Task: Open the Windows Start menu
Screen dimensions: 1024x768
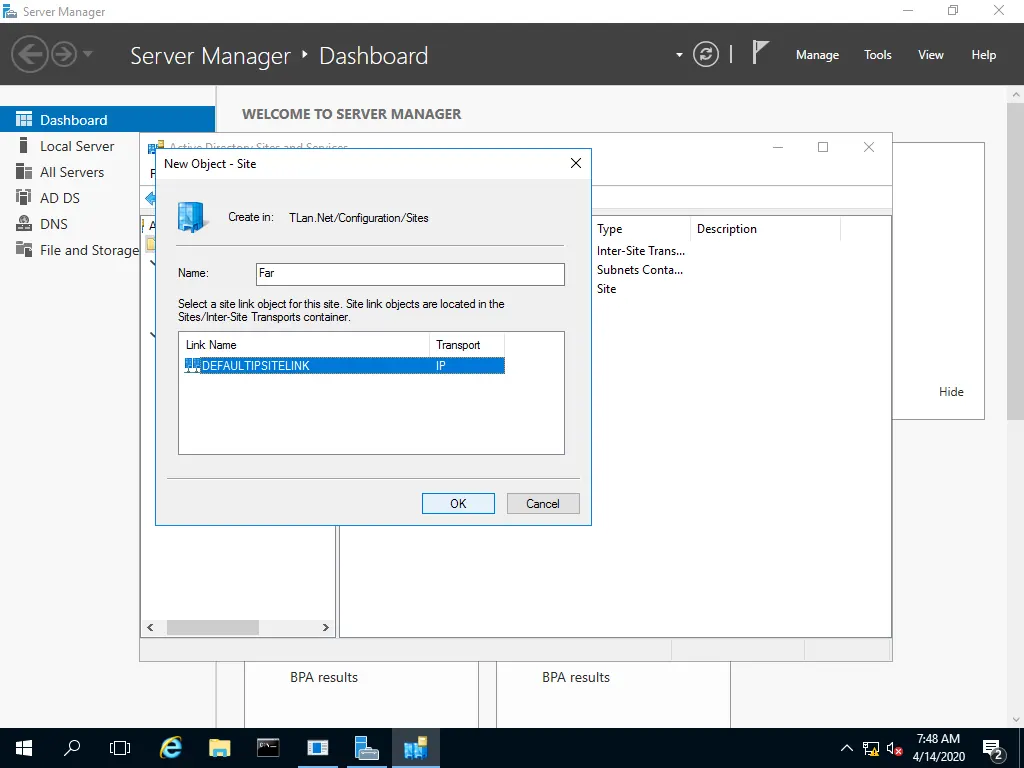Action: [x=24, y=748]
